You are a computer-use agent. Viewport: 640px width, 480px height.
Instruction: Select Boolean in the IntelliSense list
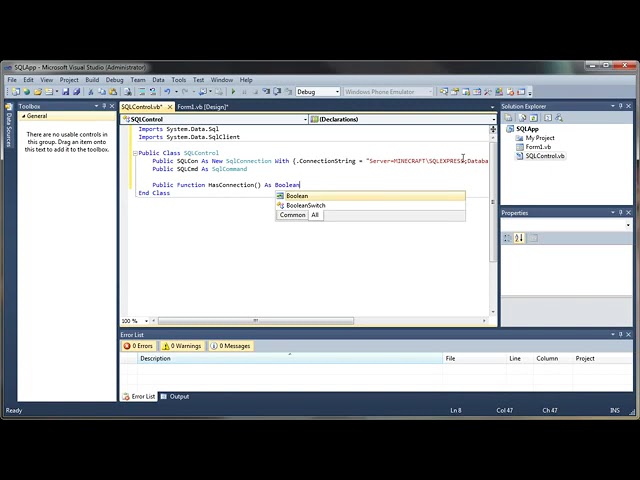pos(371,196)
